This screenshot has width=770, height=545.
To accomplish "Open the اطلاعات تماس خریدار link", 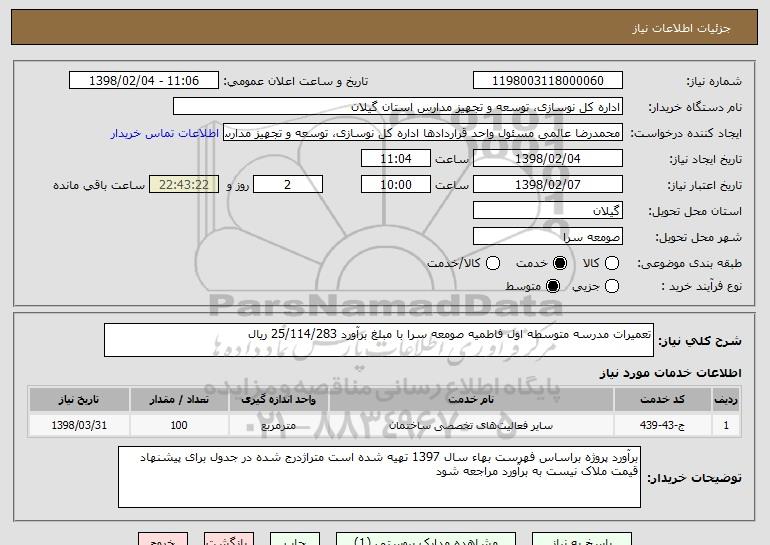I will [x=165, y=134].
